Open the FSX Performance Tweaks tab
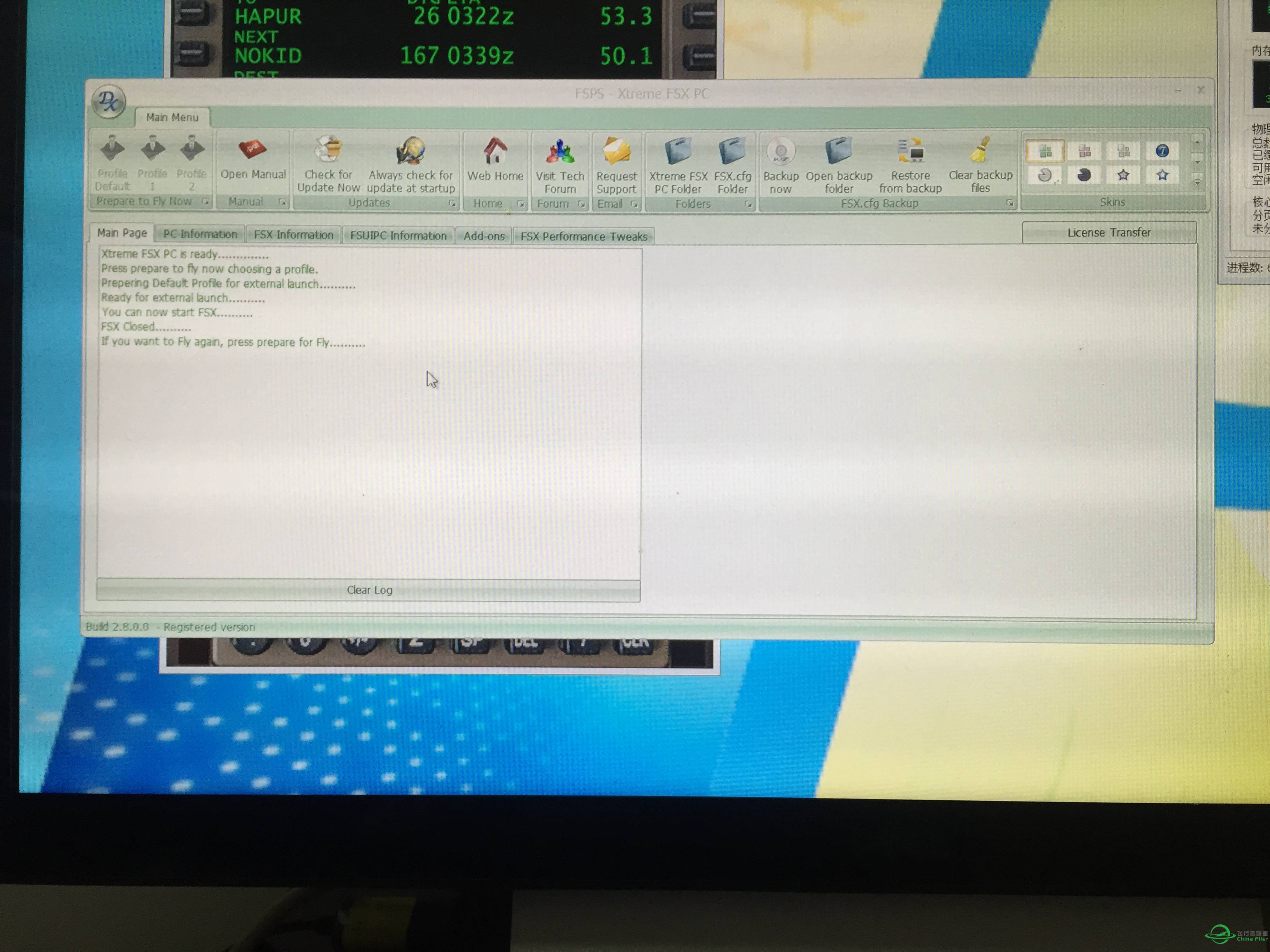Viewport: 1270px width, 952px height. [x=584, y=236]
